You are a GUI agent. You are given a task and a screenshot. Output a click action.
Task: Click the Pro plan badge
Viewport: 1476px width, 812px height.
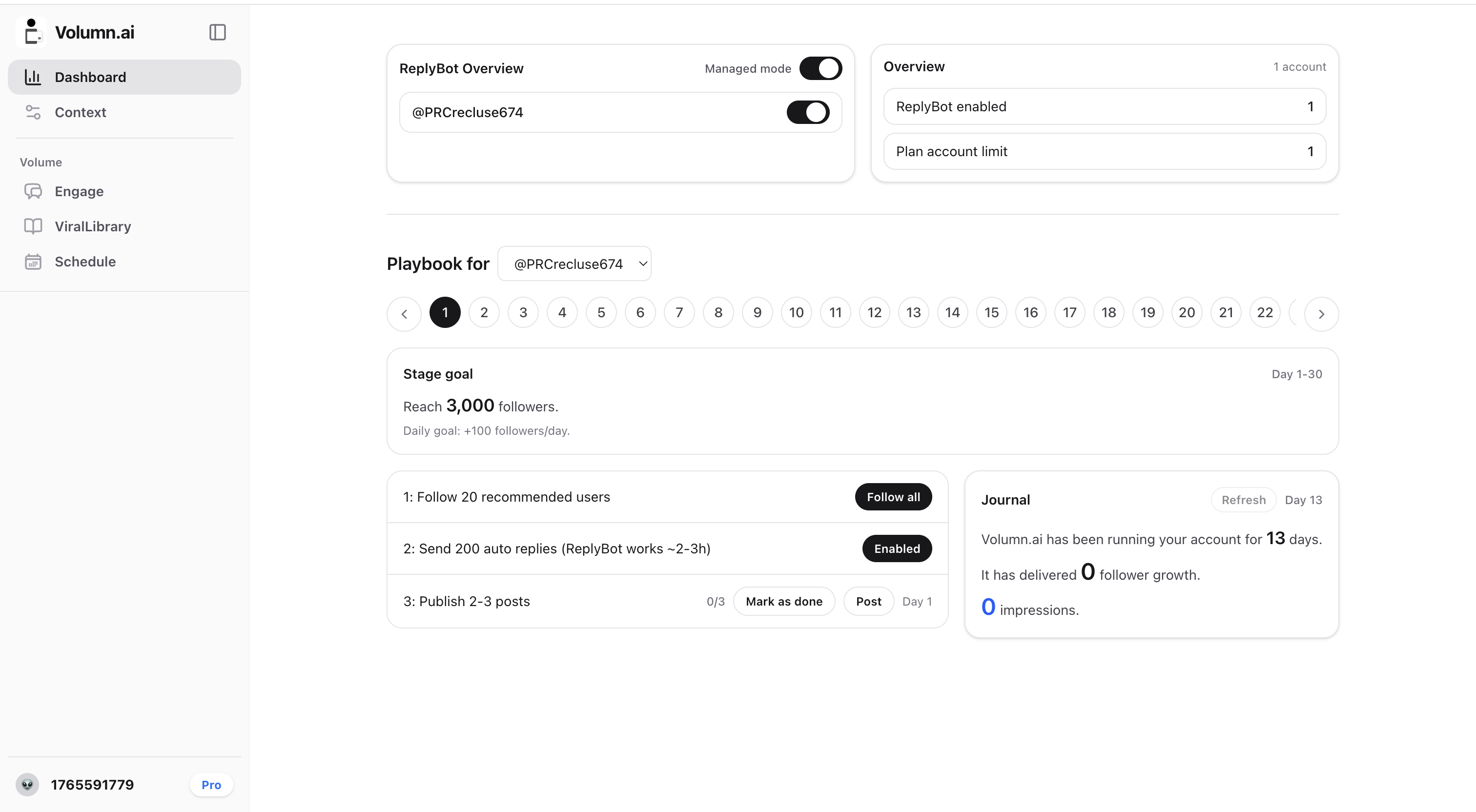pos(211,785)
